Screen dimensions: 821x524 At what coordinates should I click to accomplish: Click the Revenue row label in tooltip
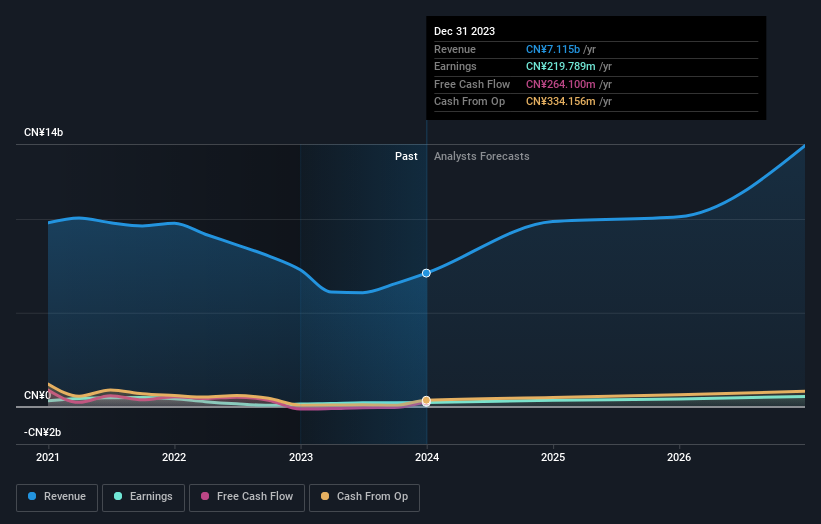(455, 49)
